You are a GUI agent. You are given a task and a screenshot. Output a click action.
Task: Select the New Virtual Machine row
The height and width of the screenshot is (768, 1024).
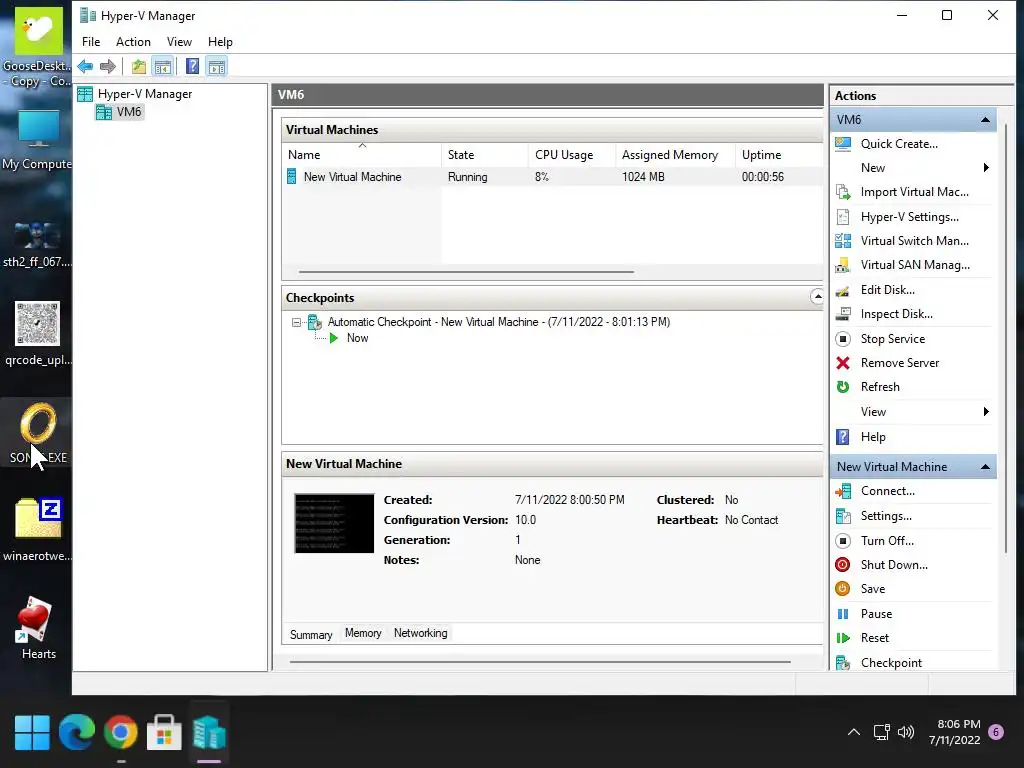pyautogui.click(x=552, y=177)
